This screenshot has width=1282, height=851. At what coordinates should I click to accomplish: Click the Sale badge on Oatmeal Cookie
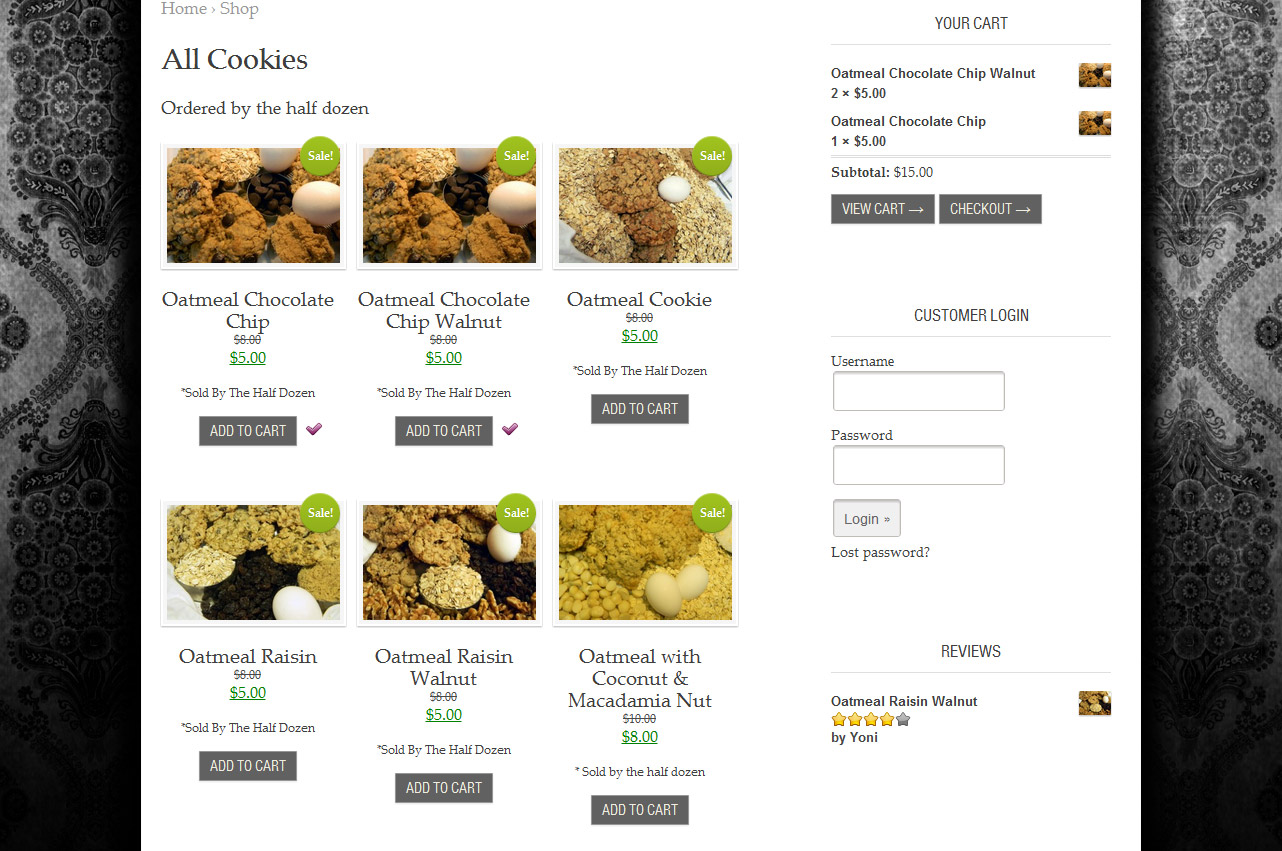712,156
